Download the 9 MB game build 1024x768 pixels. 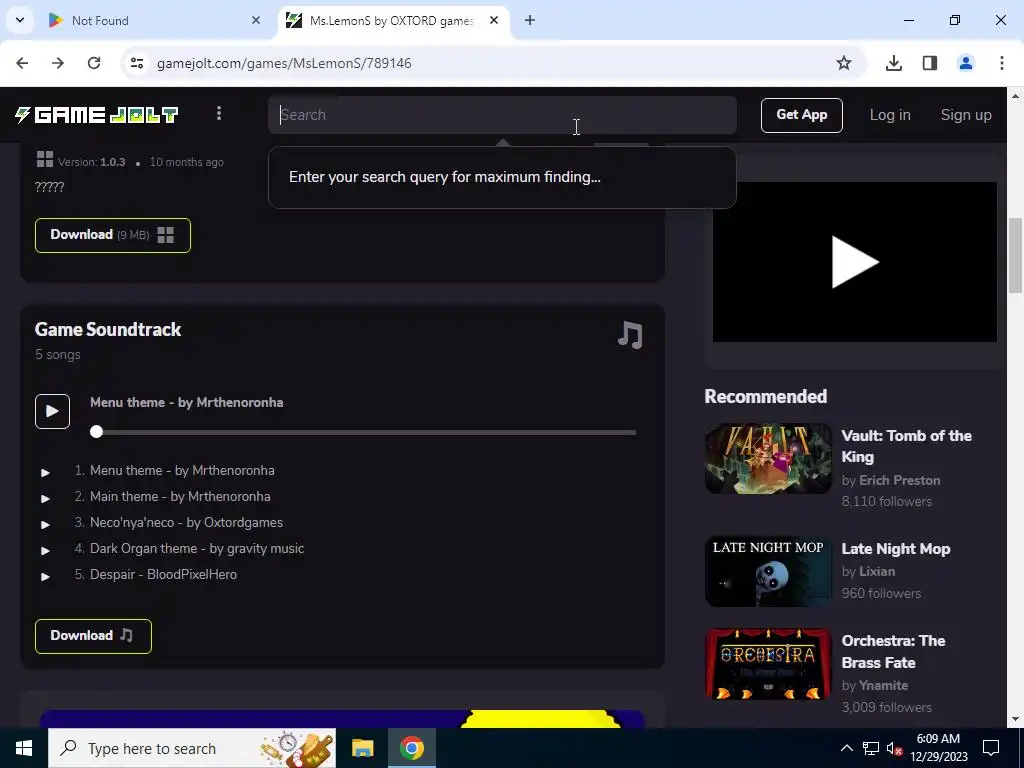click(113, 235)
